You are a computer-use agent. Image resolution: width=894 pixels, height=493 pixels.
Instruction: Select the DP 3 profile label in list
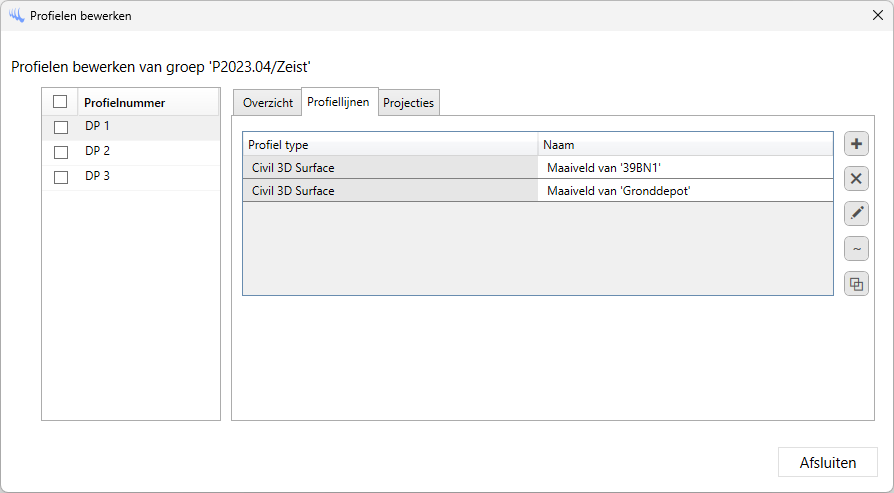98,177
